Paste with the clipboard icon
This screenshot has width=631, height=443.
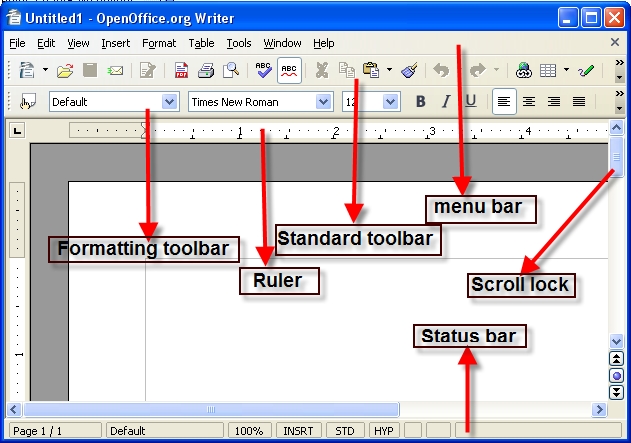coord(371,70)
